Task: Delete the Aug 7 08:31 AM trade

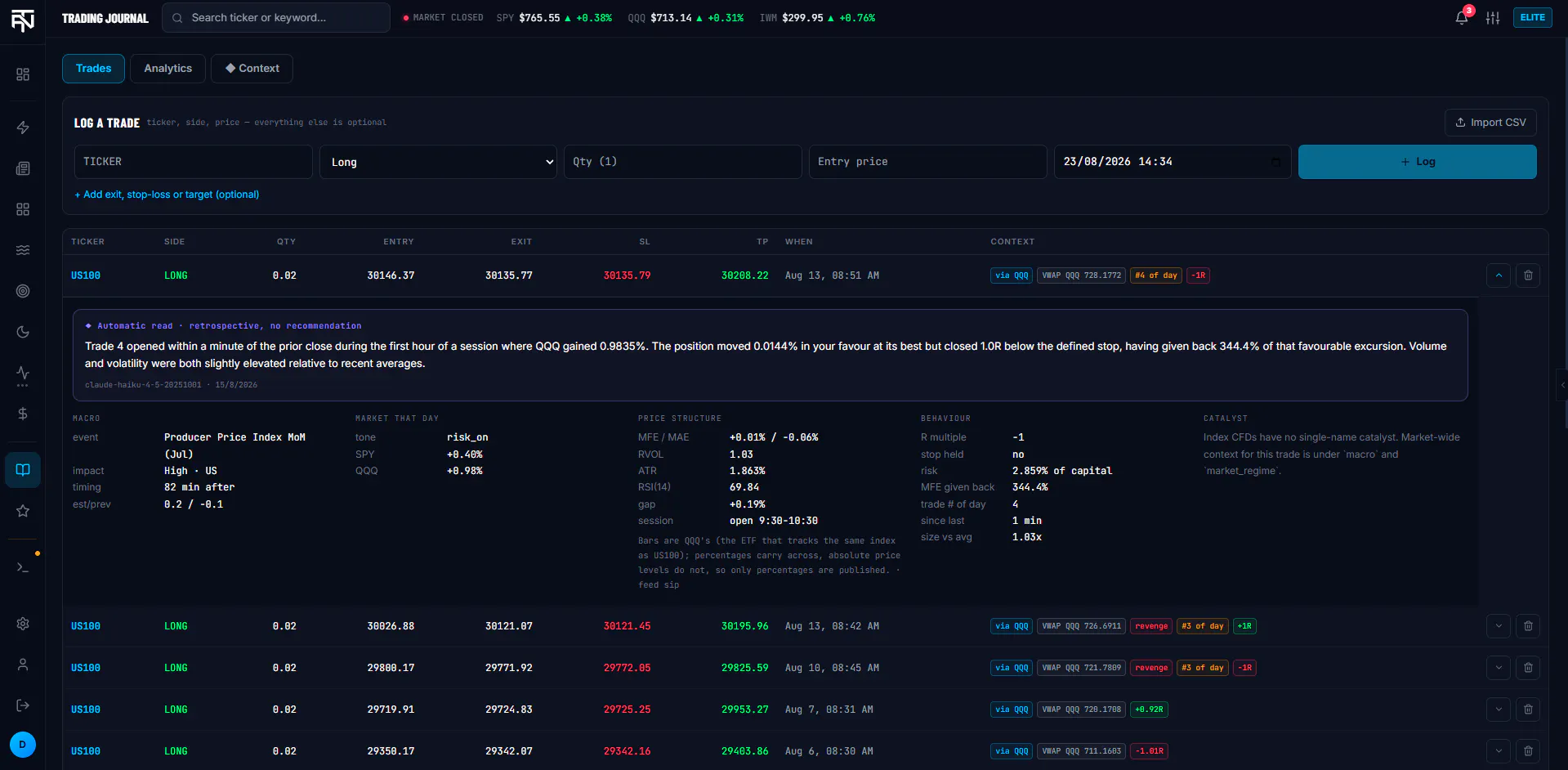Action: pos(1528,710)
